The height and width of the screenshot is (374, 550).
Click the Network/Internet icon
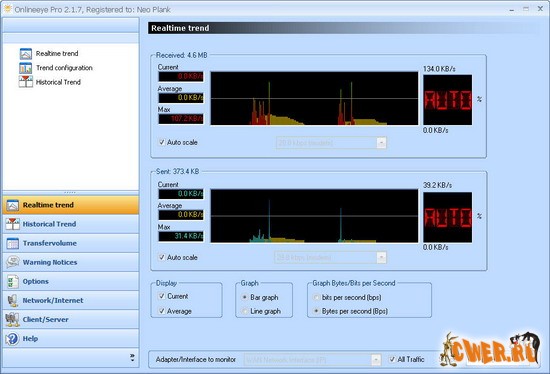click(x=13, y=300)
